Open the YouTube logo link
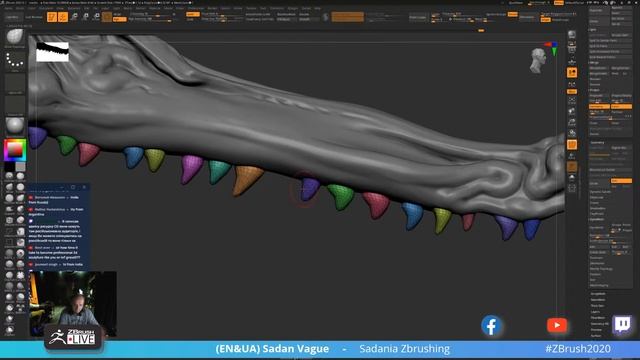640x360 pixels. [x=557, y=326]
